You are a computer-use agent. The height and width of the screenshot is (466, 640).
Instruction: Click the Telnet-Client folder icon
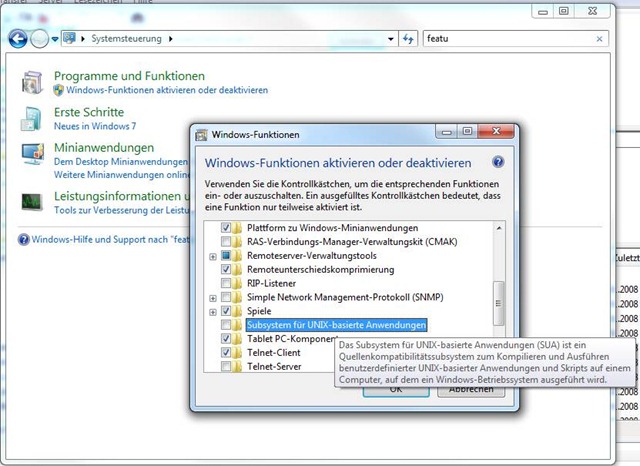pos(237,353)
